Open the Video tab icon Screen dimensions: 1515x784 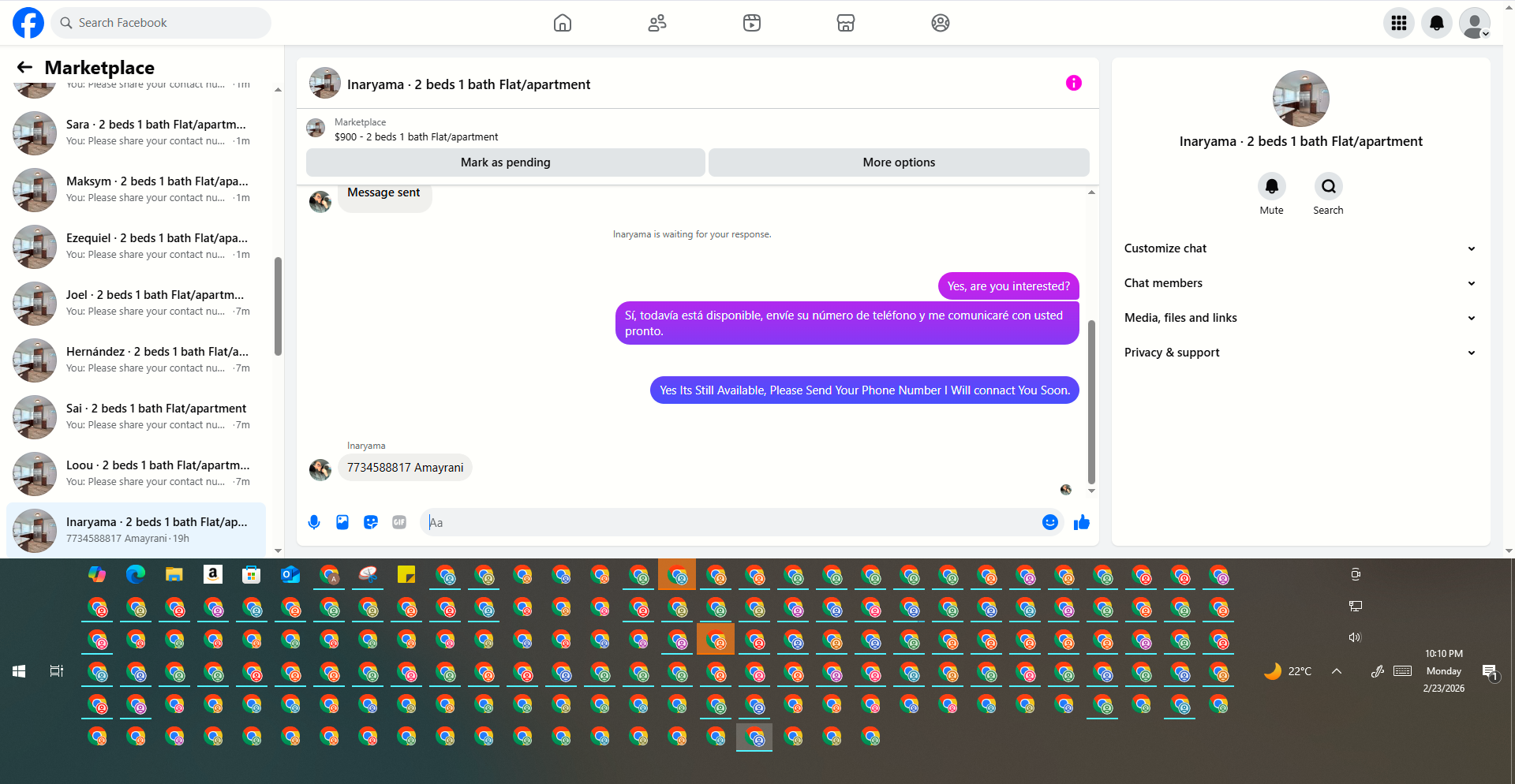pos(752,23)
